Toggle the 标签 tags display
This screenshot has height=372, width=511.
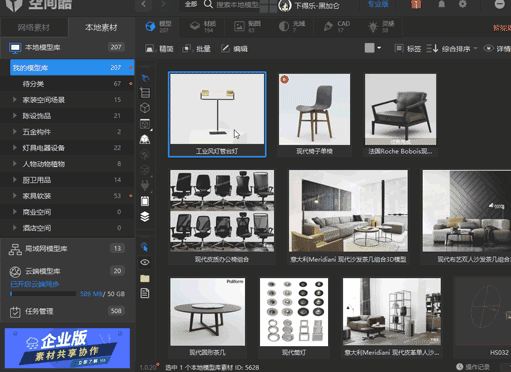click(x=407, y=49)
